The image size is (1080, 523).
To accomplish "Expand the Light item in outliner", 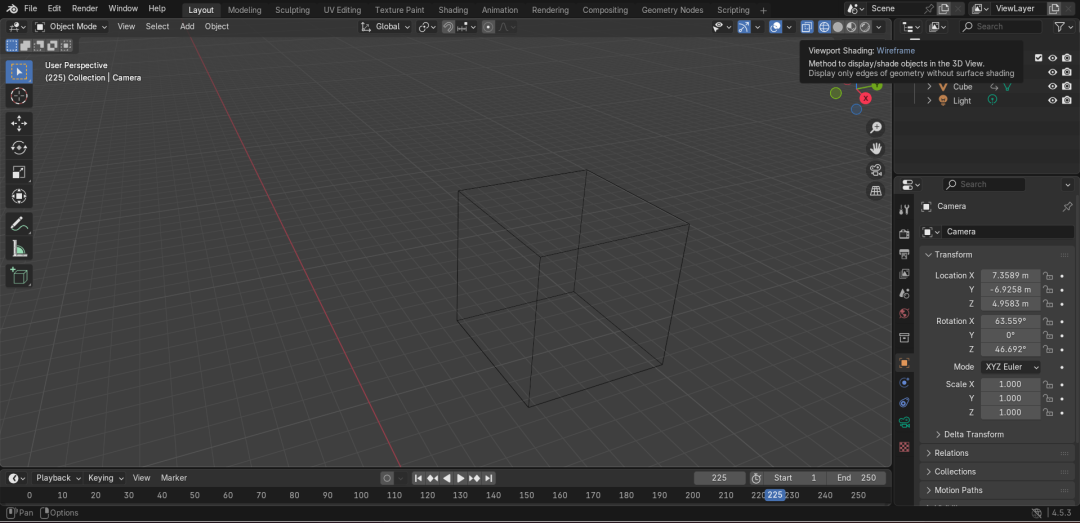I will point(928,101).
